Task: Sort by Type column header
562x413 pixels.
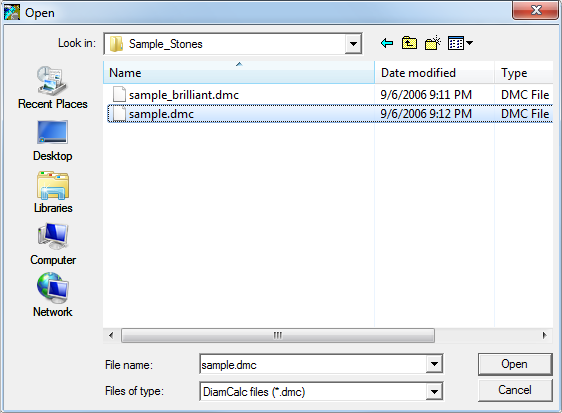Action: (x=524, y=72)
